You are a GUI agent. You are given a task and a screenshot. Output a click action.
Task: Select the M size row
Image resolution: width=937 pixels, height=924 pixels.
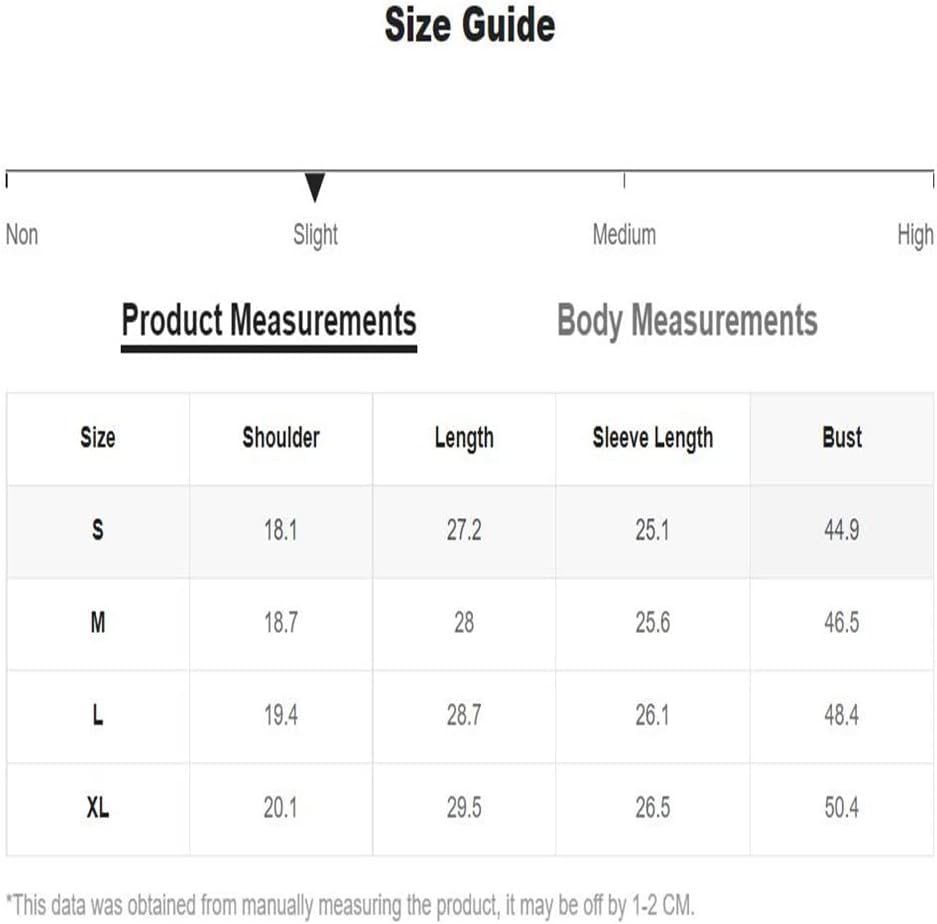470,623
